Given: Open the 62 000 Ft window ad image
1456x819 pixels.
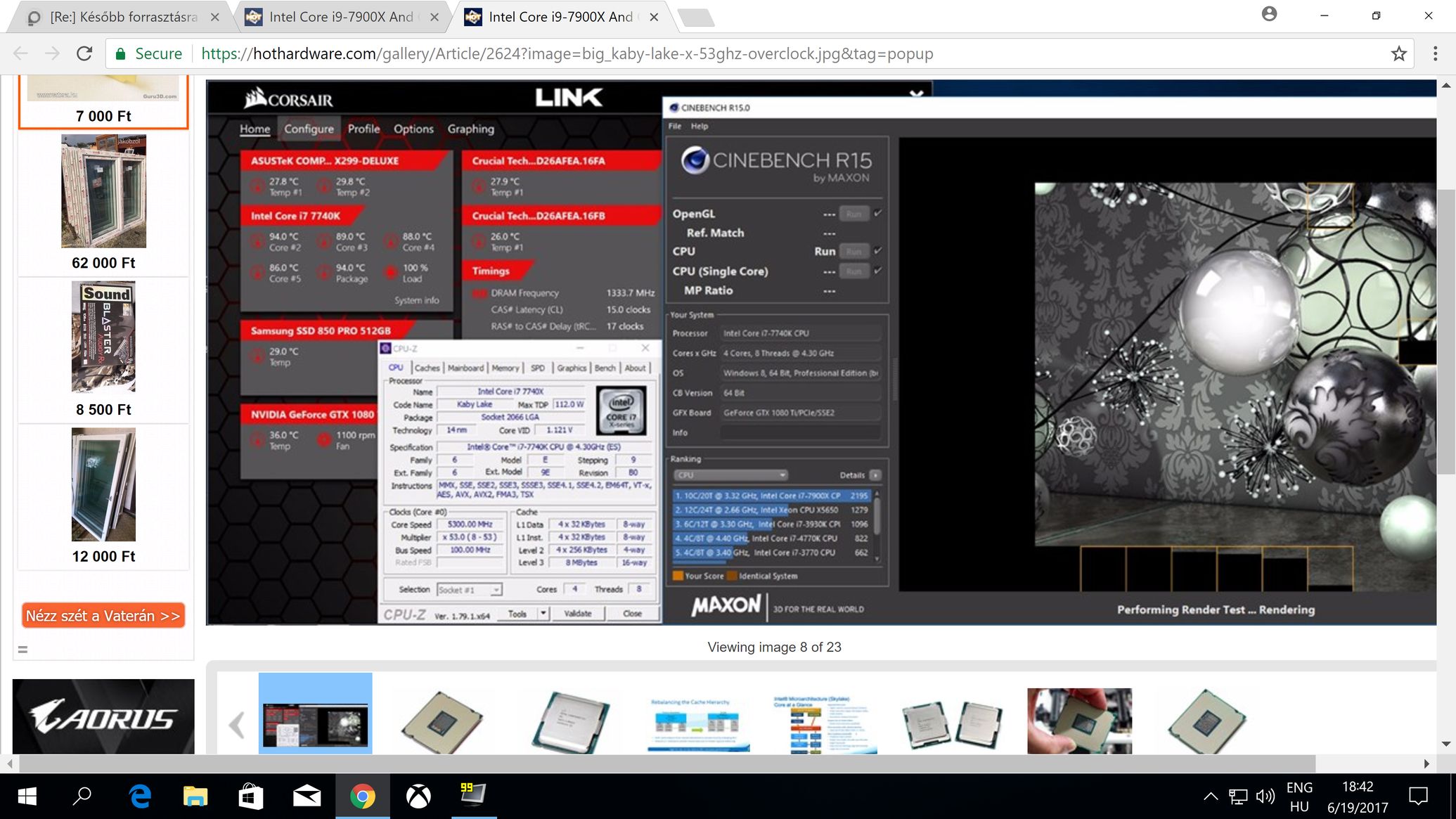Looking at the screenshot, I should pos(103,191).
